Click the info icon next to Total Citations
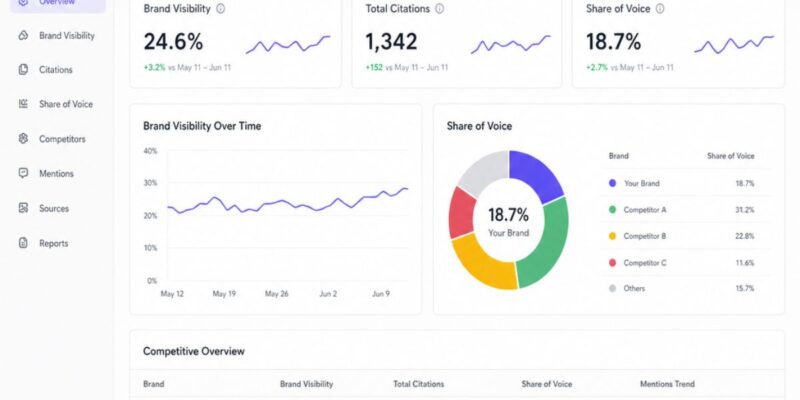Image resolution: width=800 pixels, height=400 pixels. click(439, 9)
